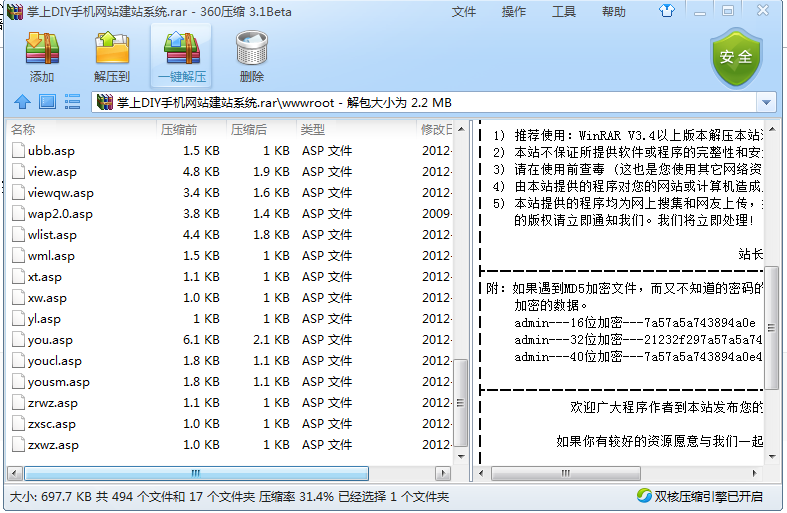
Task: Select the yl.asp file icon
Action: click(19, 319)
